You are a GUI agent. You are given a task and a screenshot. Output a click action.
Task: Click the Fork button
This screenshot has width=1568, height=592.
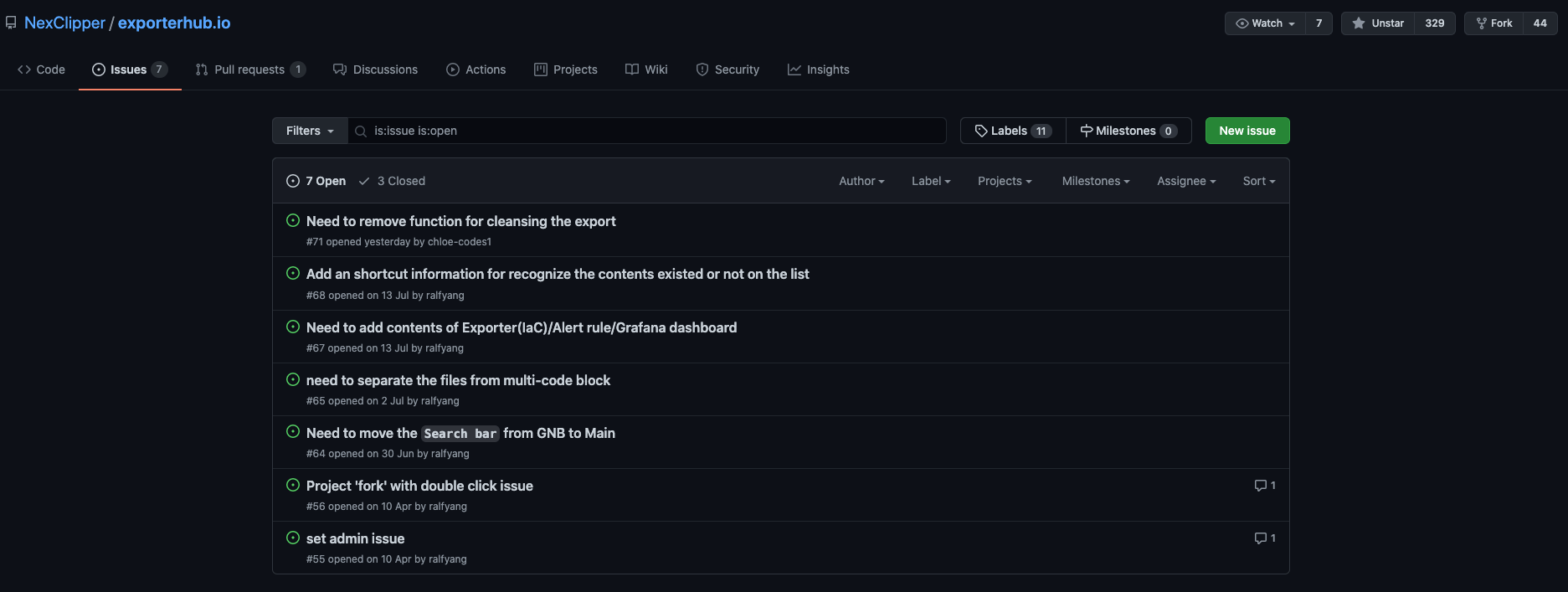click(x=1493, y=23)
